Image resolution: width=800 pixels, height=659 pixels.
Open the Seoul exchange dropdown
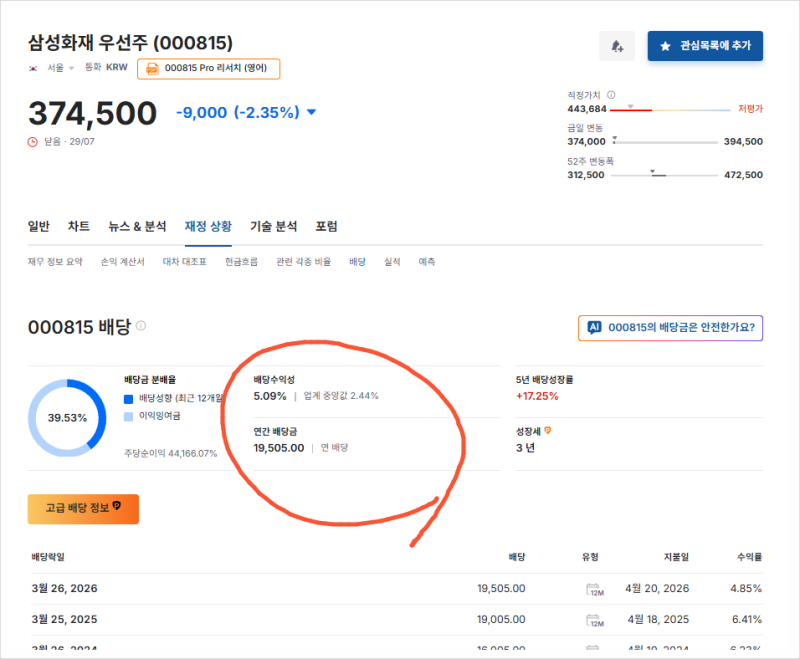pos(61,68)
